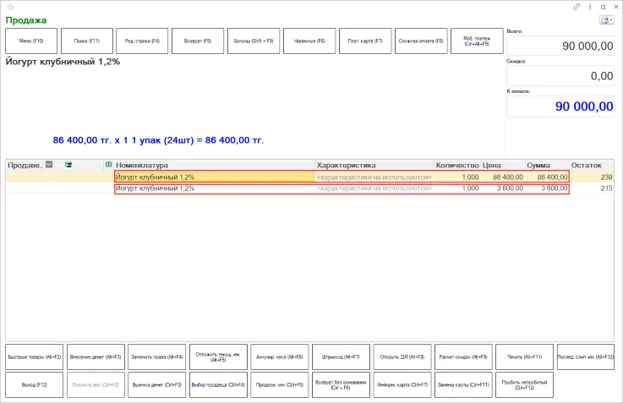Viewport: 623px width, 403px height.
Task: Click Продолж. чек (Ctrl+F5) button
Action: click(x=279, y=385)
